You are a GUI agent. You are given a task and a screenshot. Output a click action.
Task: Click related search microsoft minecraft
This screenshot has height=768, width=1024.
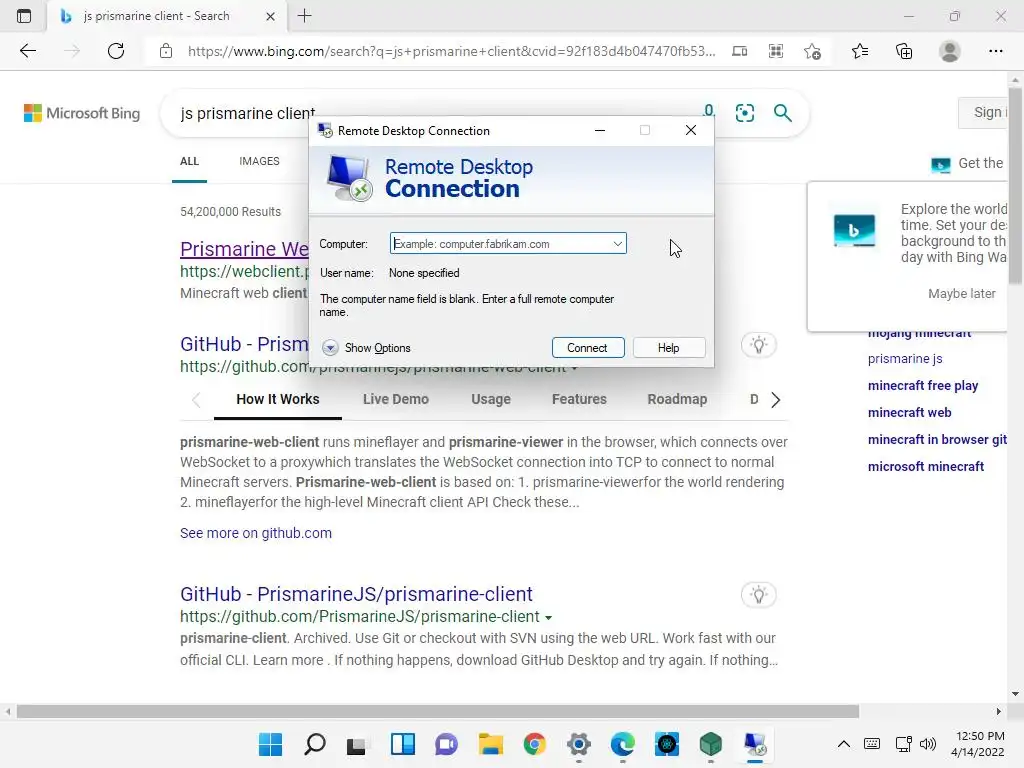[926, 466]
